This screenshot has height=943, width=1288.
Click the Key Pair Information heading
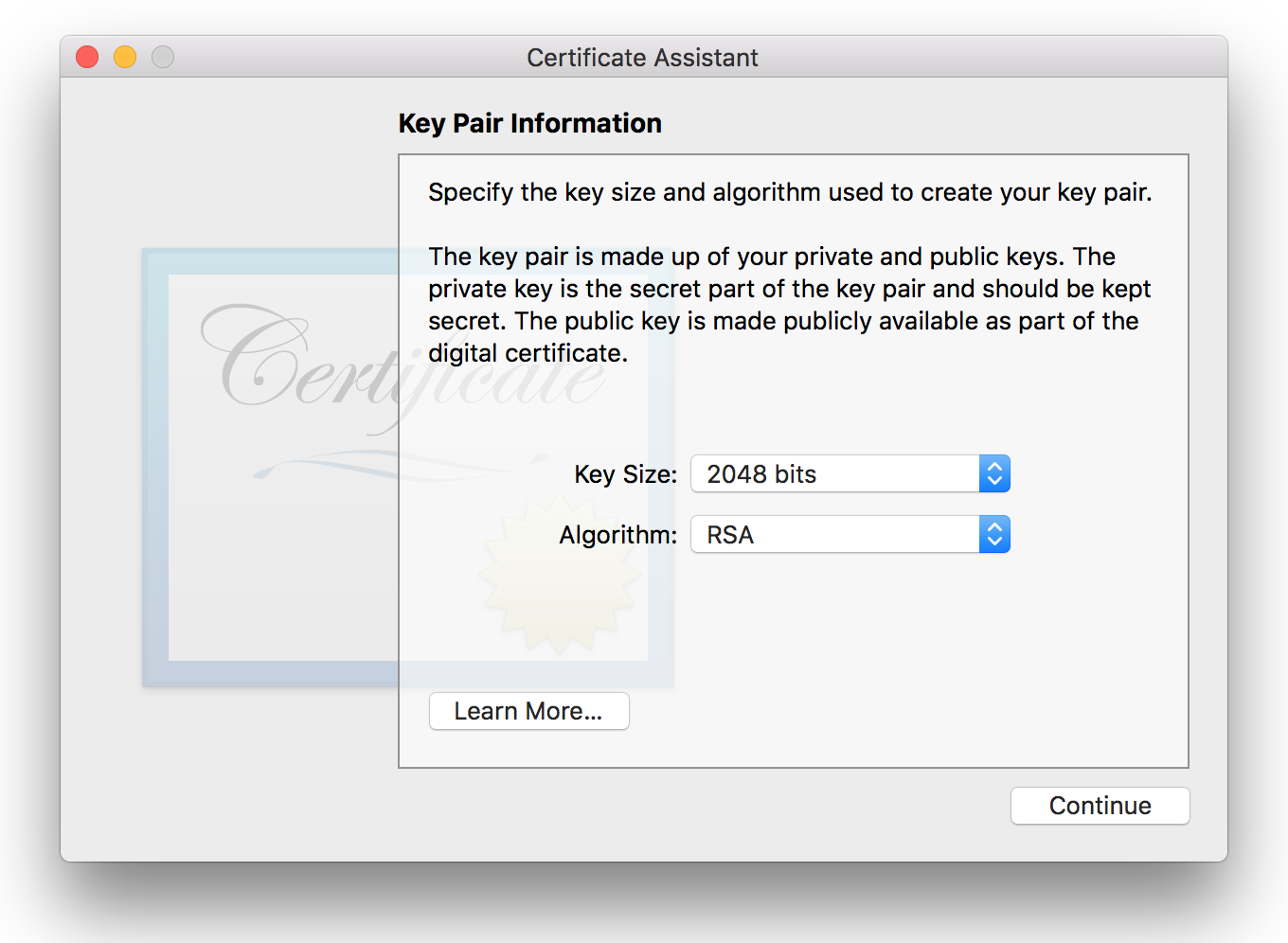[529, 123]
